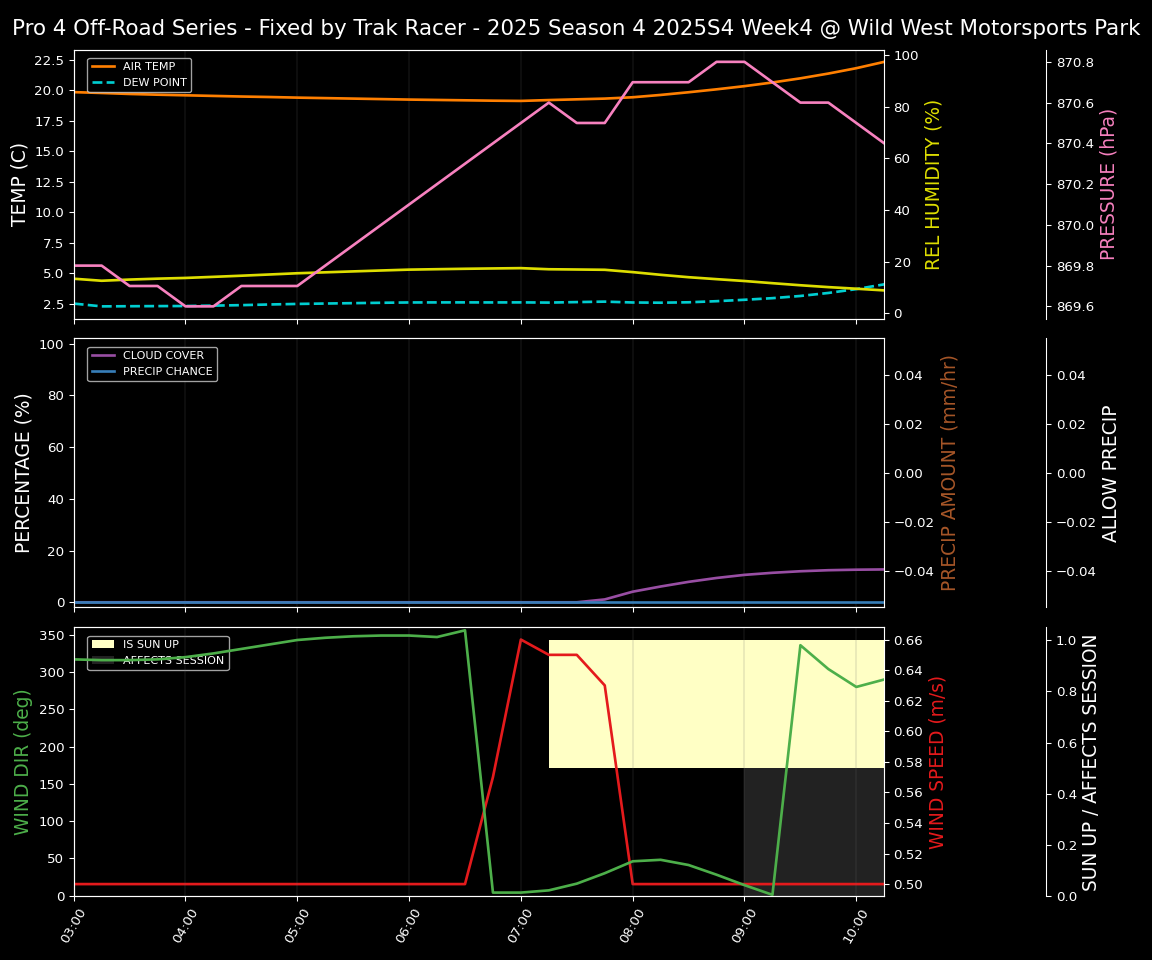1152x960 pixels.
Task: Click the AIR TEMP legend entry
Action: (x=148, y=67)
